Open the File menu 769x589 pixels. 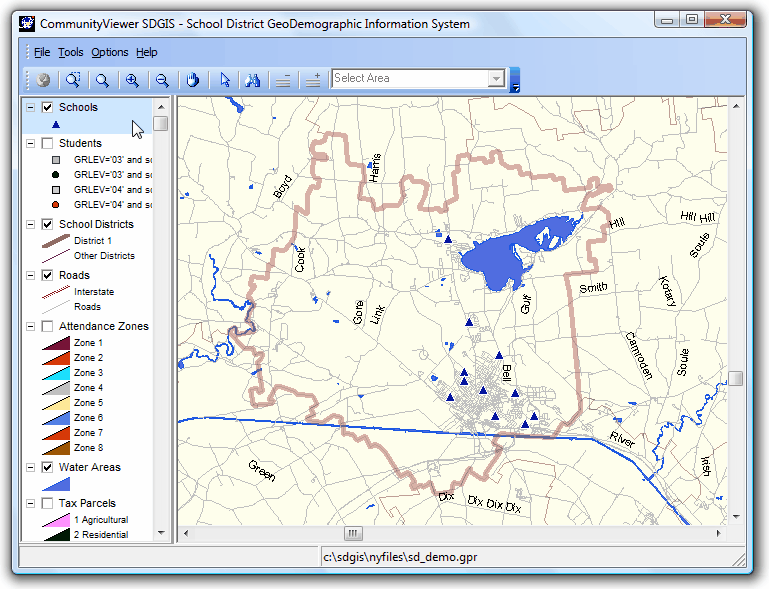coord(42,52)
